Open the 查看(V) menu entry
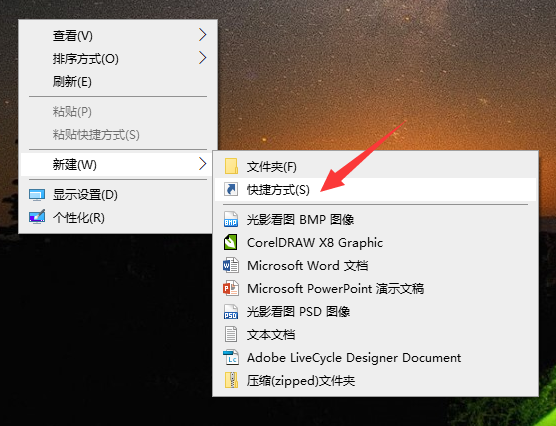The height and width of the screenshot is (426, 556). [x=118, y=35]
